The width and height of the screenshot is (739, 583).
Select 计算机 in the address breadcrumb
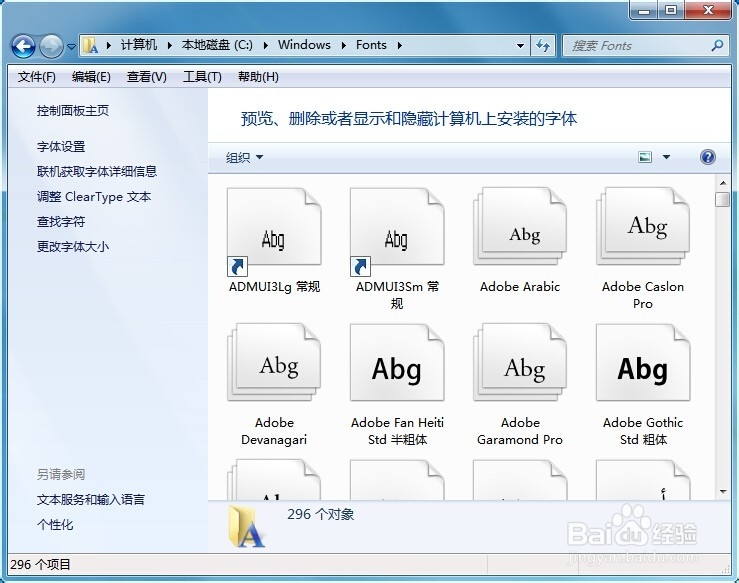[139, 45]
